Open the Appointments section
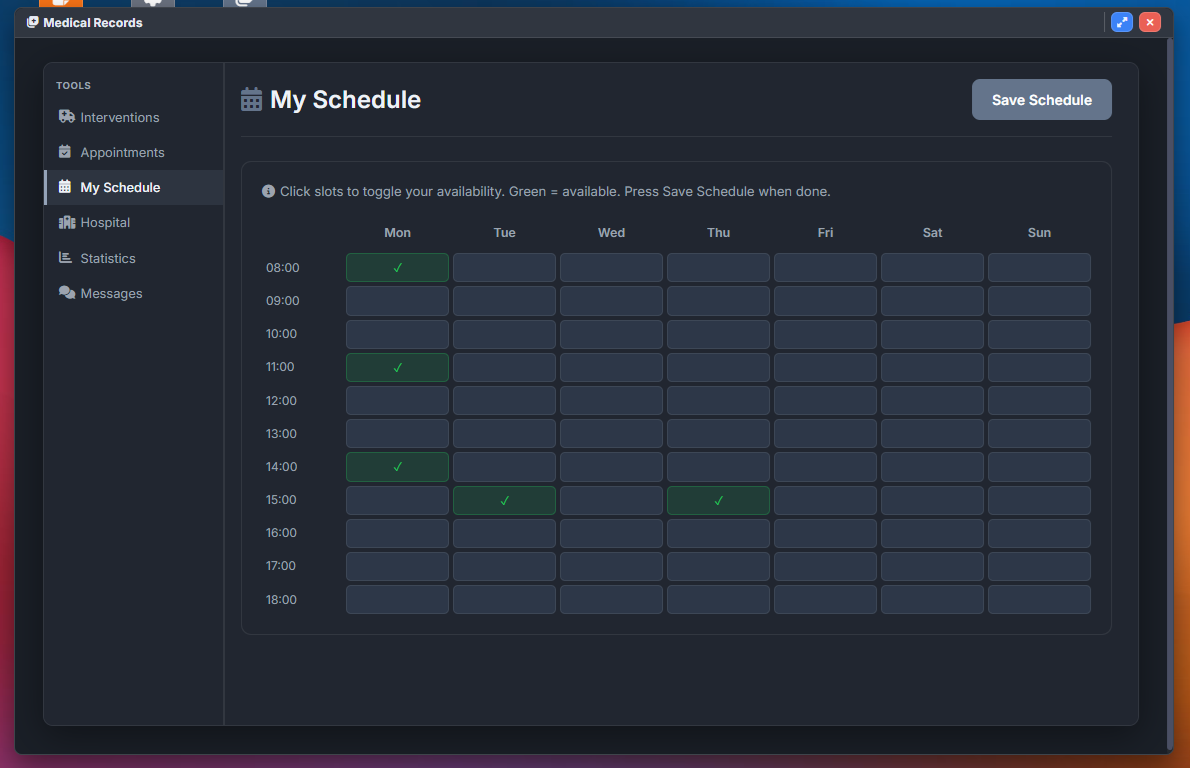 click(134, 152)
